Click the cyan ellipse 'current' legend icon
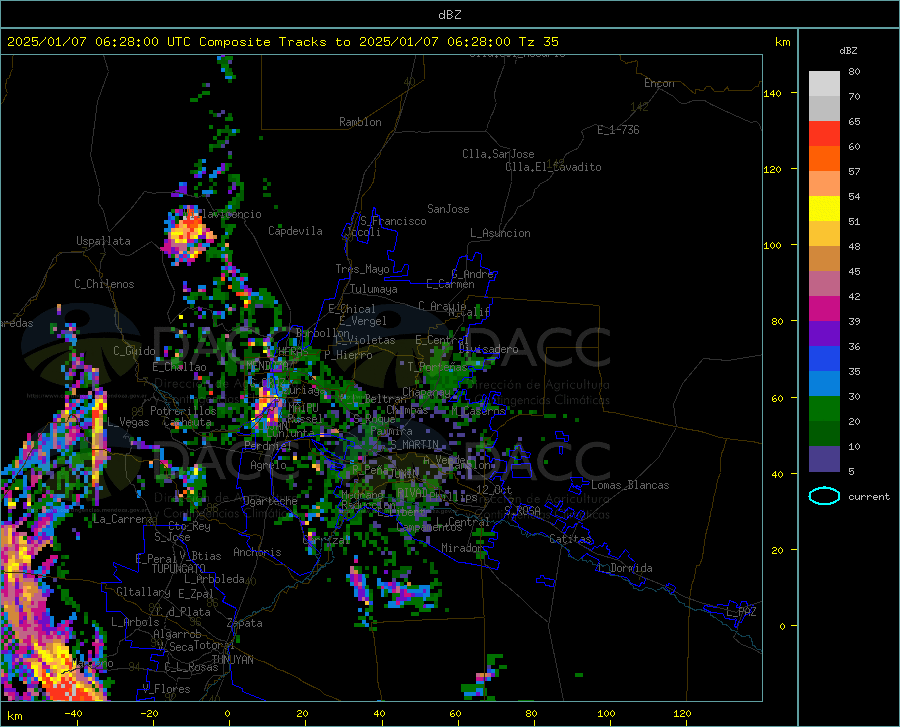Screen dimensions: 900x727 [824, 496]
